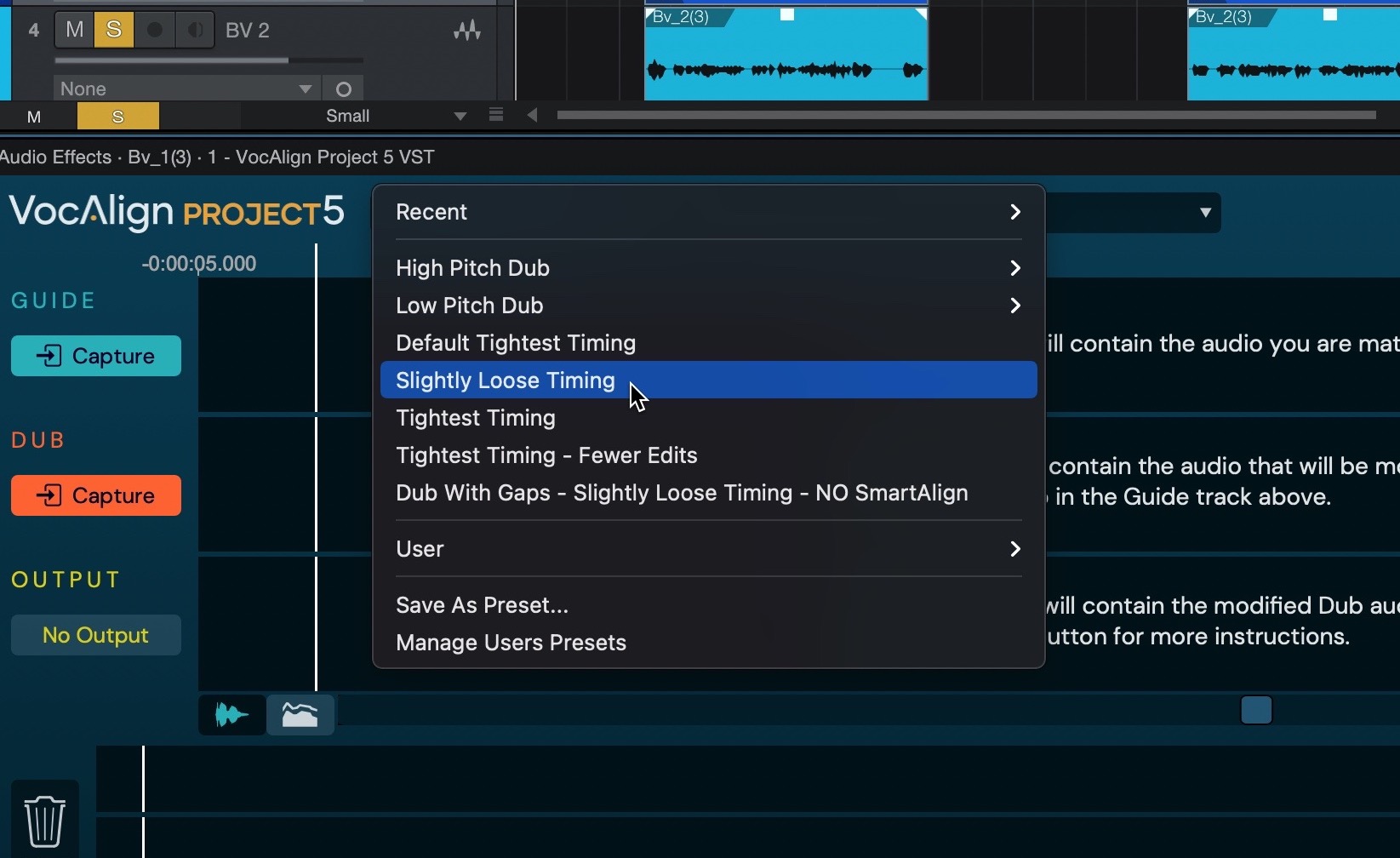Screen dimensions: 1400x858
Task: Click the trash can delete icon
Action: pyautogui.click(x=44, y=821)
